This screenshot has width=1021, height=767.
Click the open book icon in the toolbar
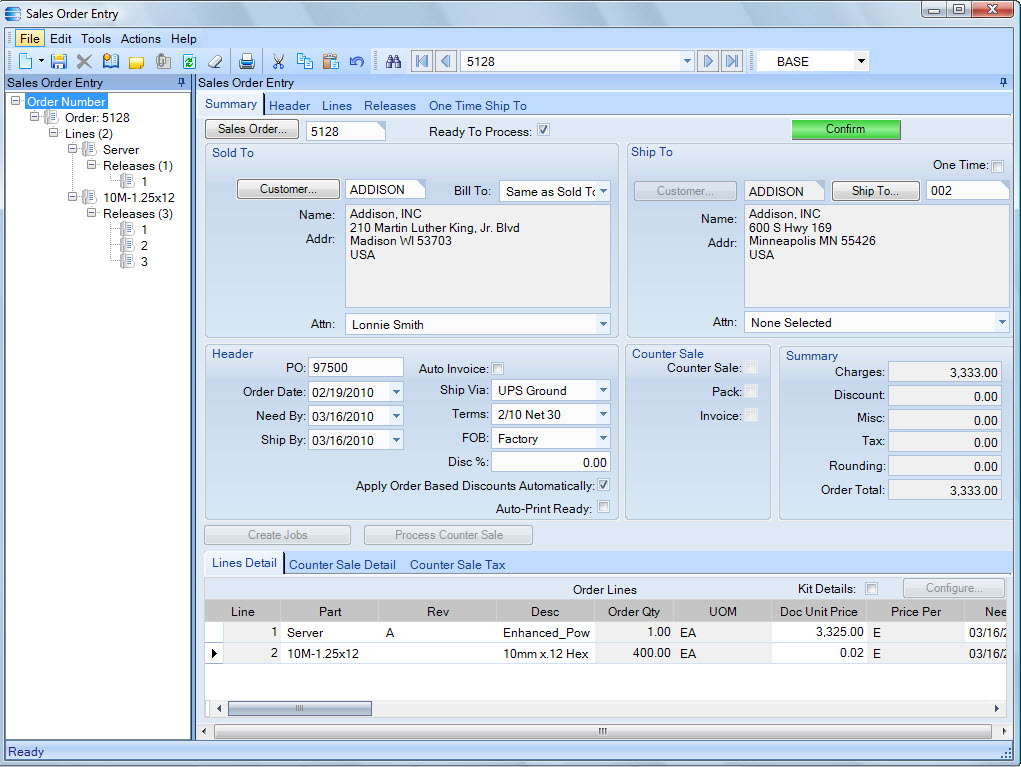pos(111,61)
